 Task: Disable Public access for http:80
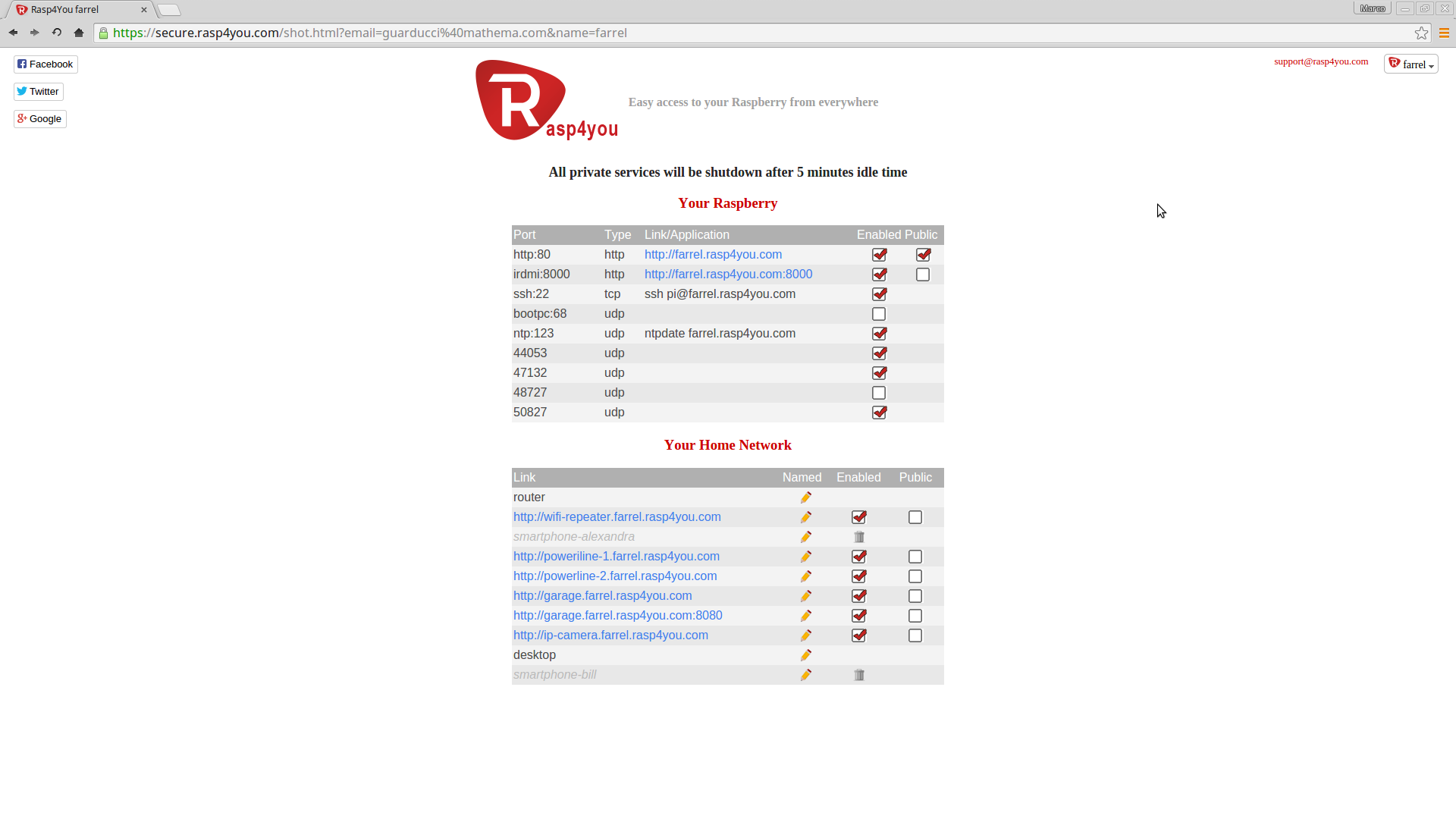tap(923, 255)
